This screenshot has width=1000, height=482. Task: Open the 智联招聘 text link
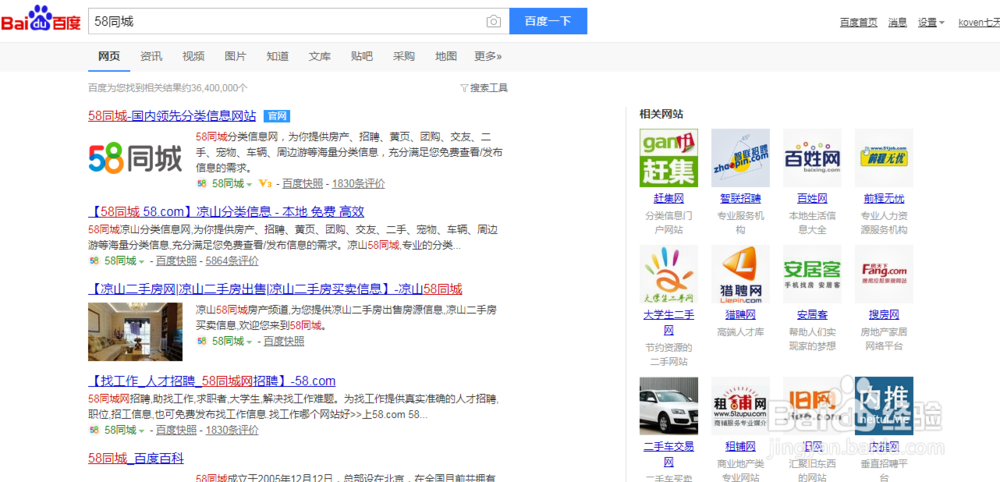point(740,198)
